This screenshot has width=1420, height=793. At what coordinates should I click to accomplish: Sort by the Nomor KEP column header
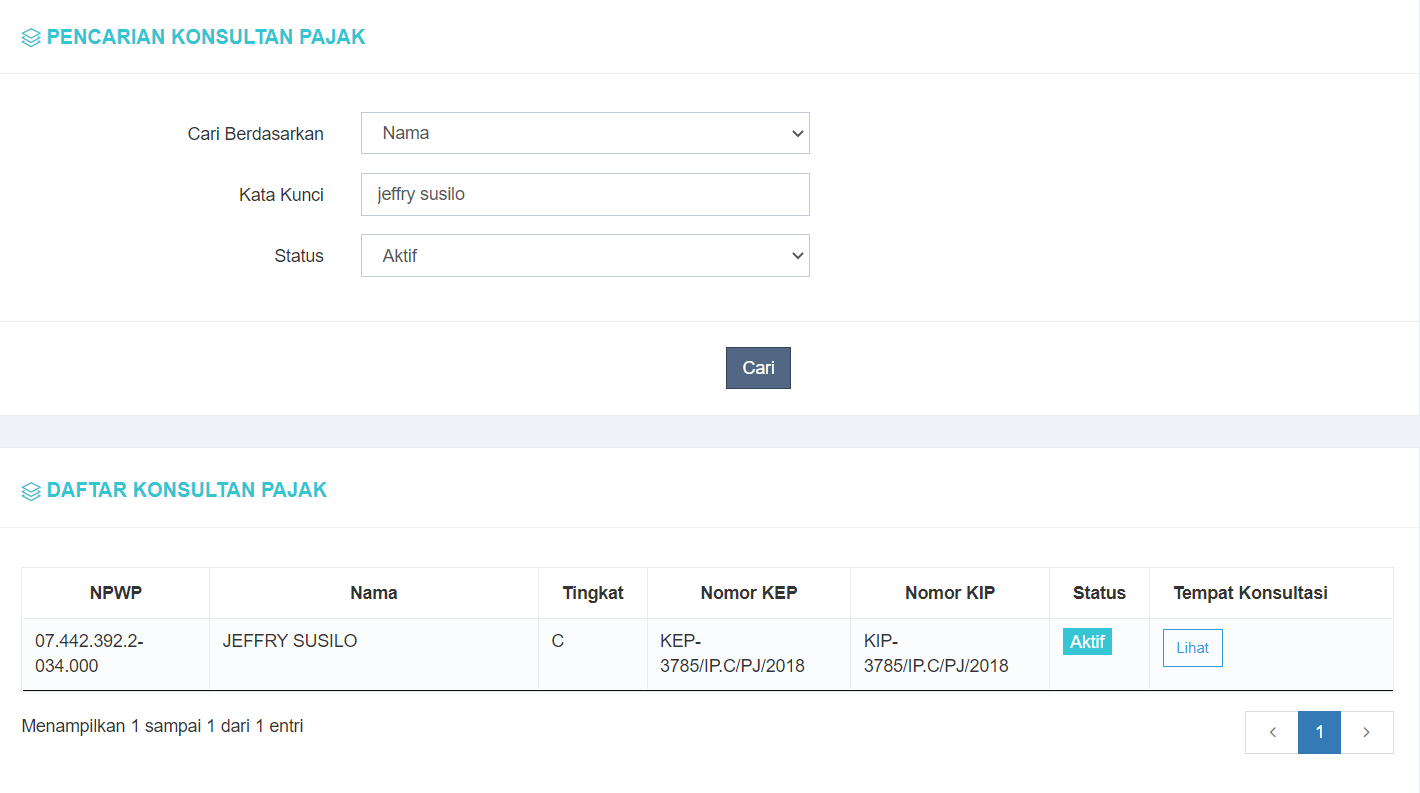coord(749,593)
